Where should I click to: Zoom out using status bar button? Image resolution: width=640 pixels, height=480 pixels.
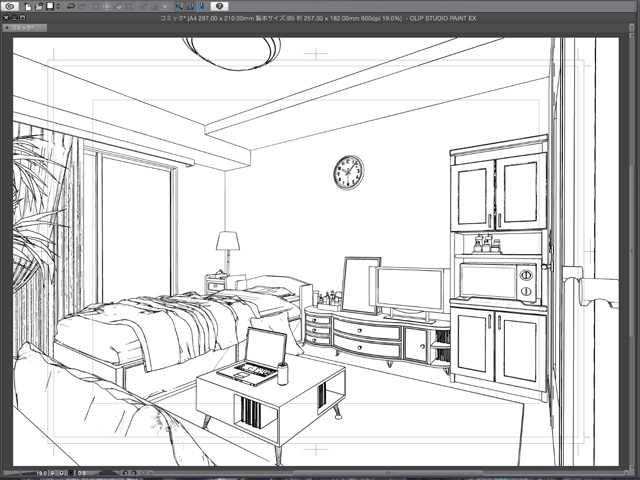point(53,473)
